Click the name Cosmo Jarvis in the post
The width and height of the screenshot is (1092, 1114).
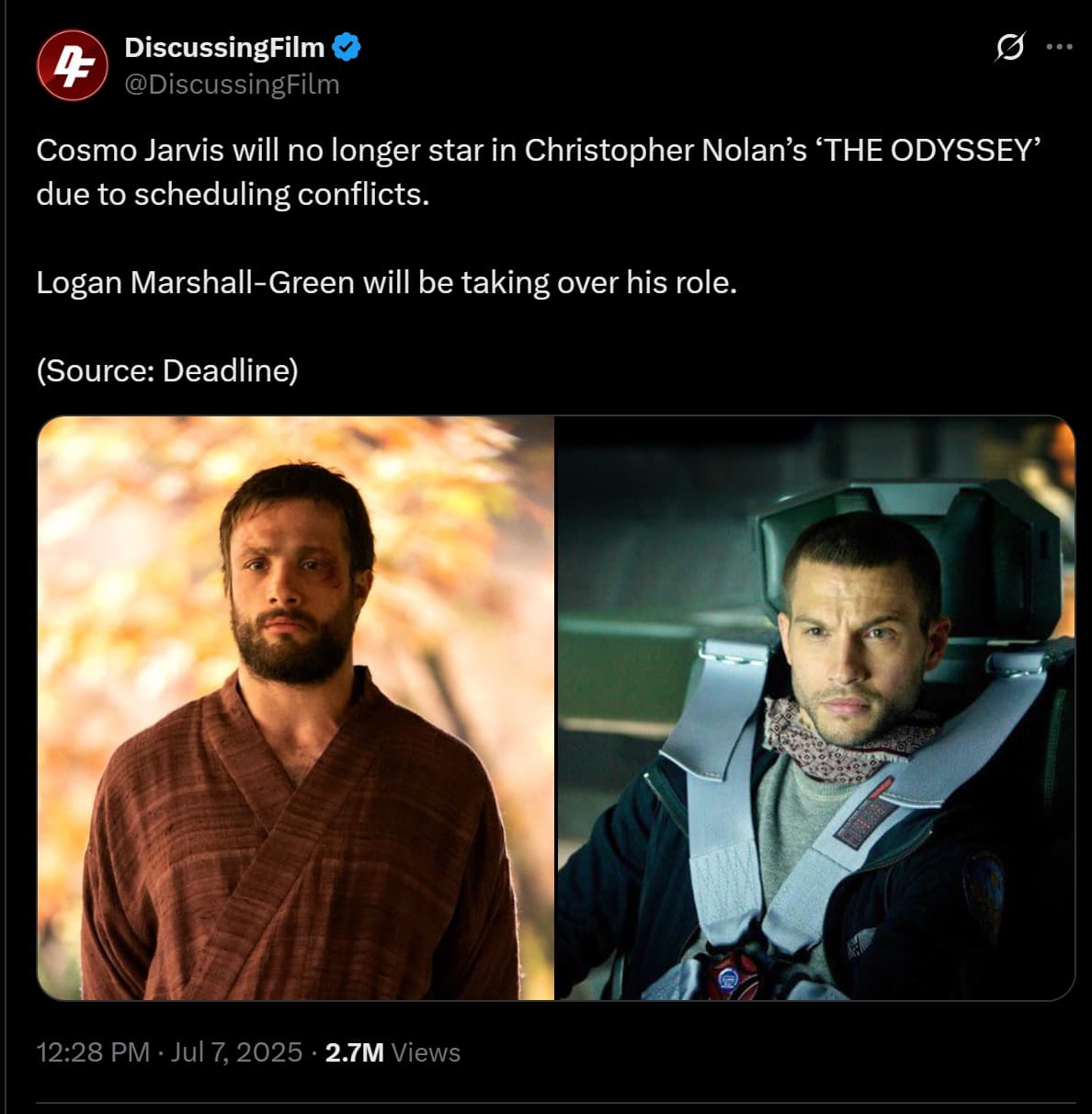point(130,150)
